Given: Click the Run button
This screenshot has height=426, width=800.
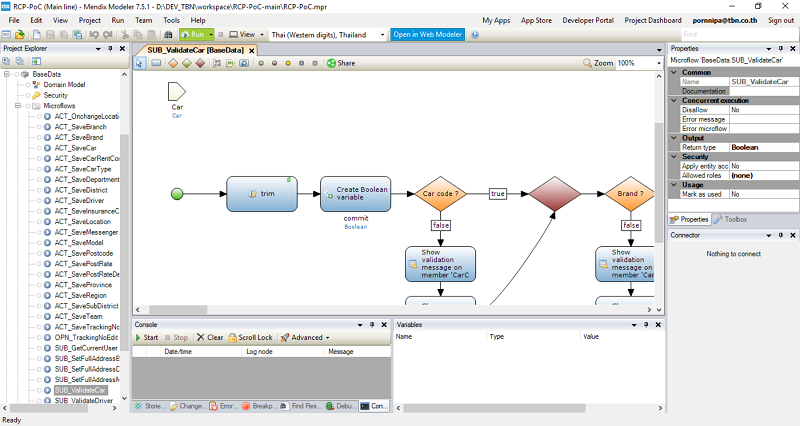Looking at the screenshot, I should [193, 35].
